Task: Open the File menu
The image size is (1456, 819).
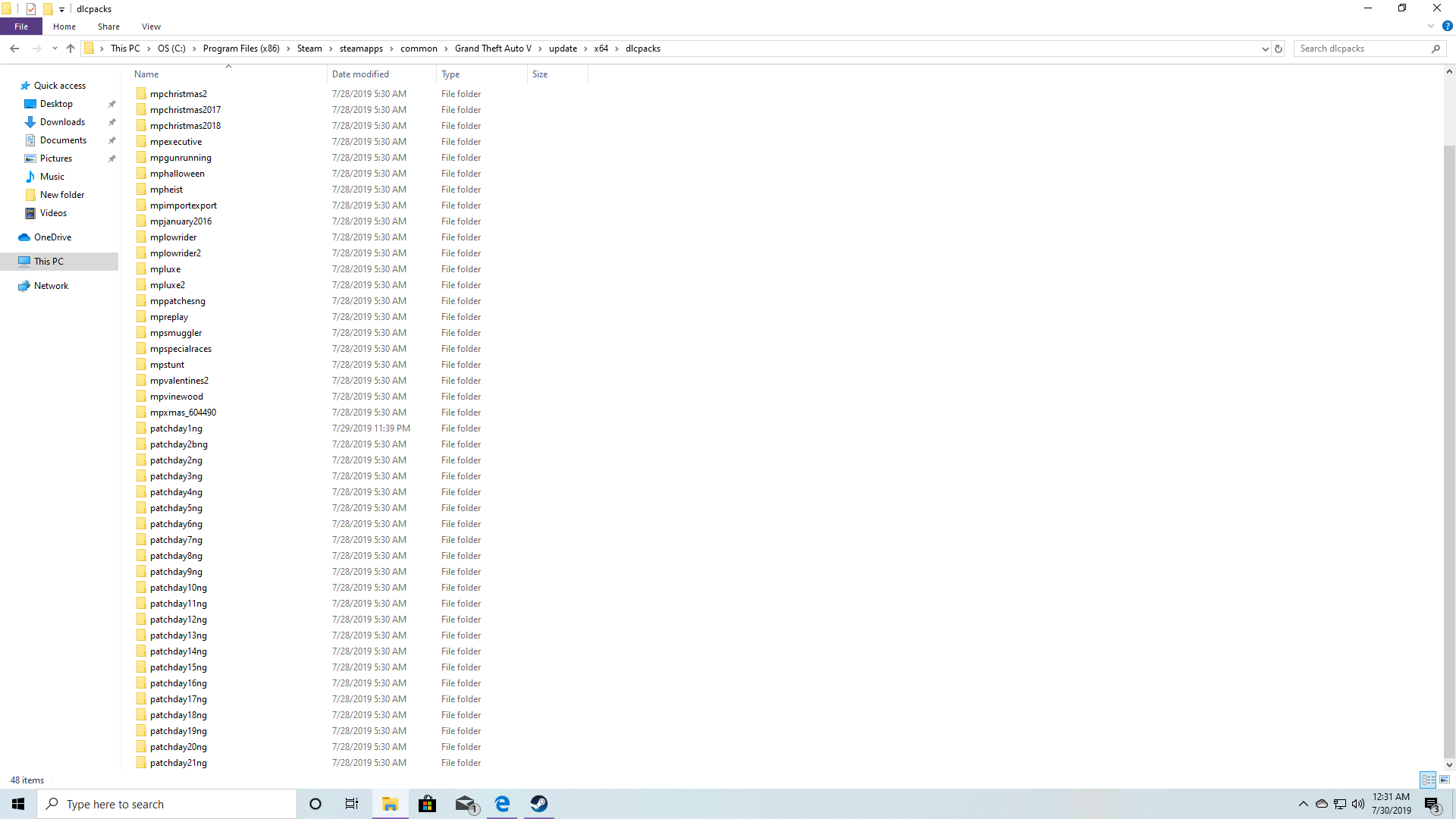Action: pyautogui.click(x=21, y=27)
